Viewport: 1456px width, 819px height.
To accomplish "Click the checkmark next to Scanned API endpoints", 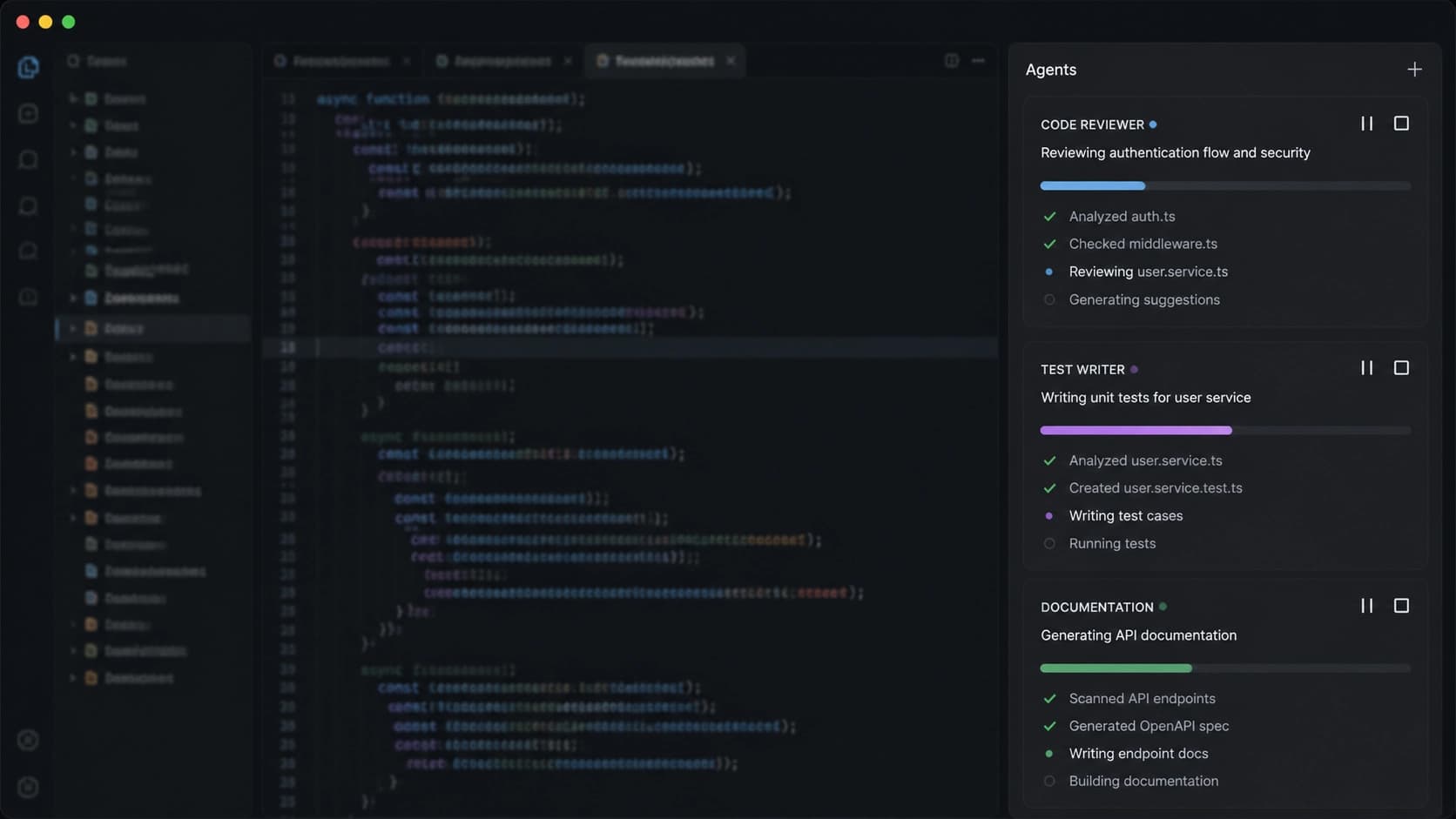I will point(1049,698).
